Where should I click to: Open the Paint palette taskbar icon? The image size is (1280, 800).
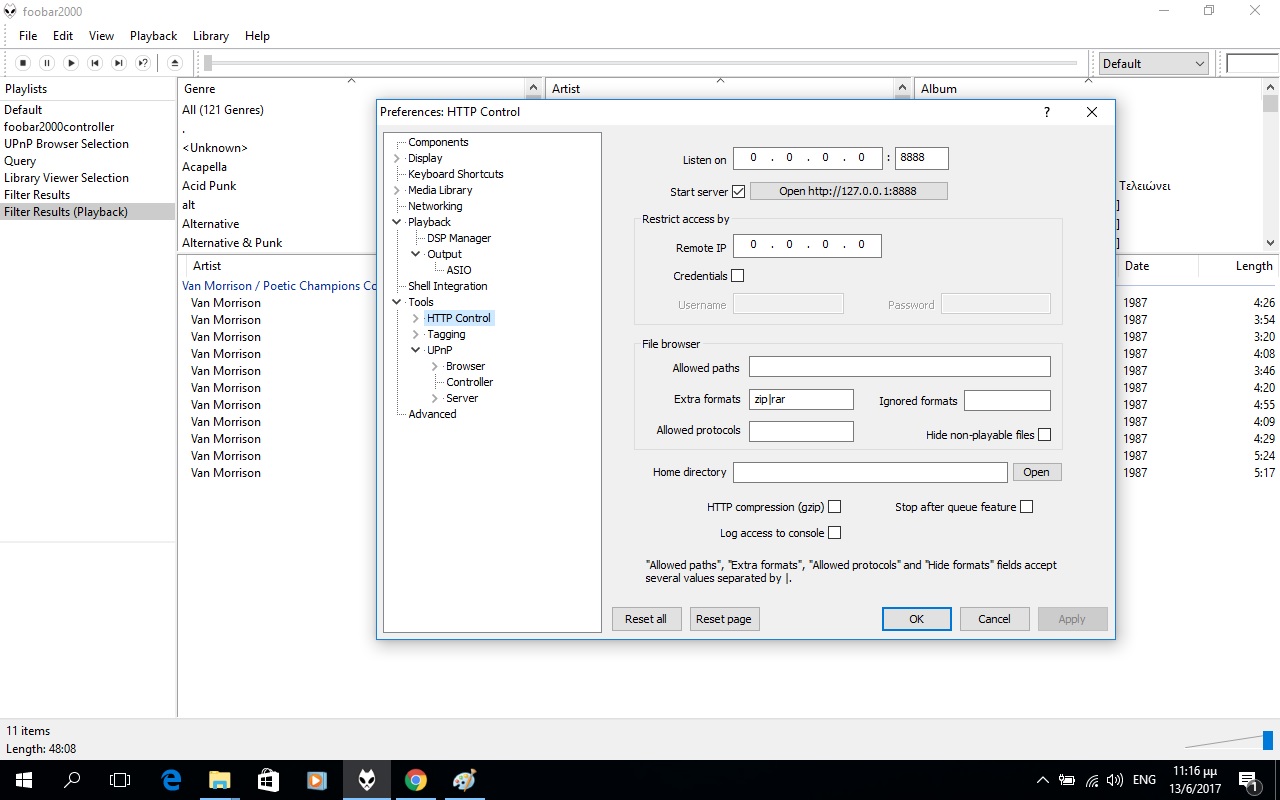tap(465, 780)
